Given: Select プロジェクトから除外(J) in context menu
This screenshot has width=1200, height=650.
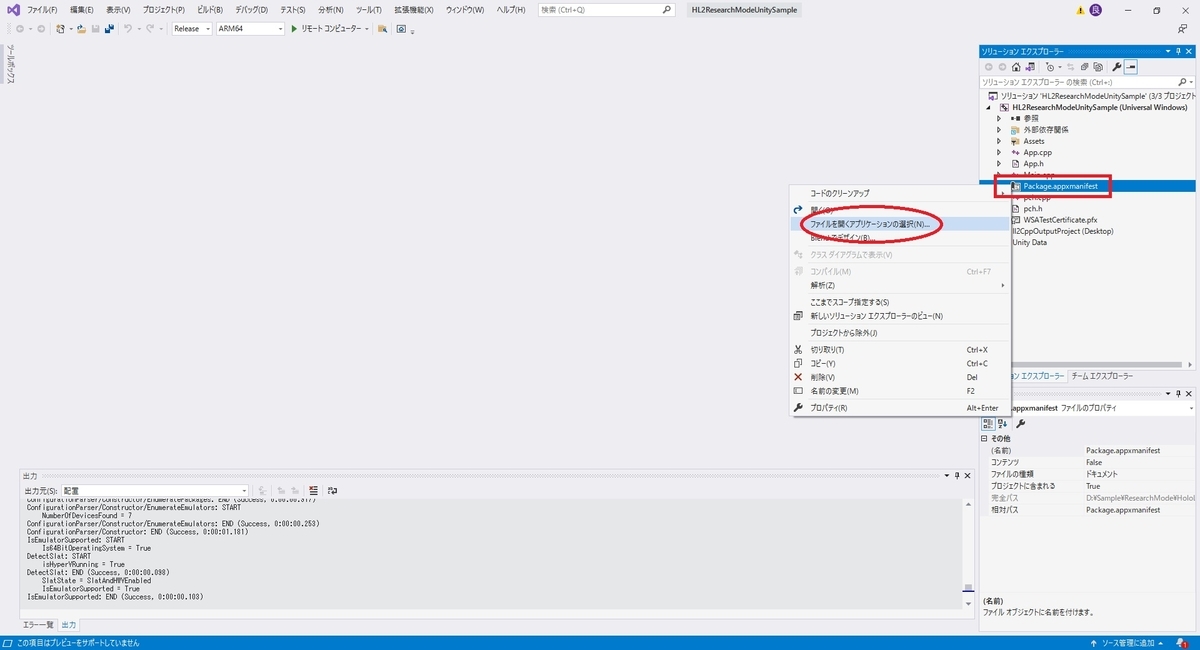Looking at the screenshot, I should click(x=843, y=333).
